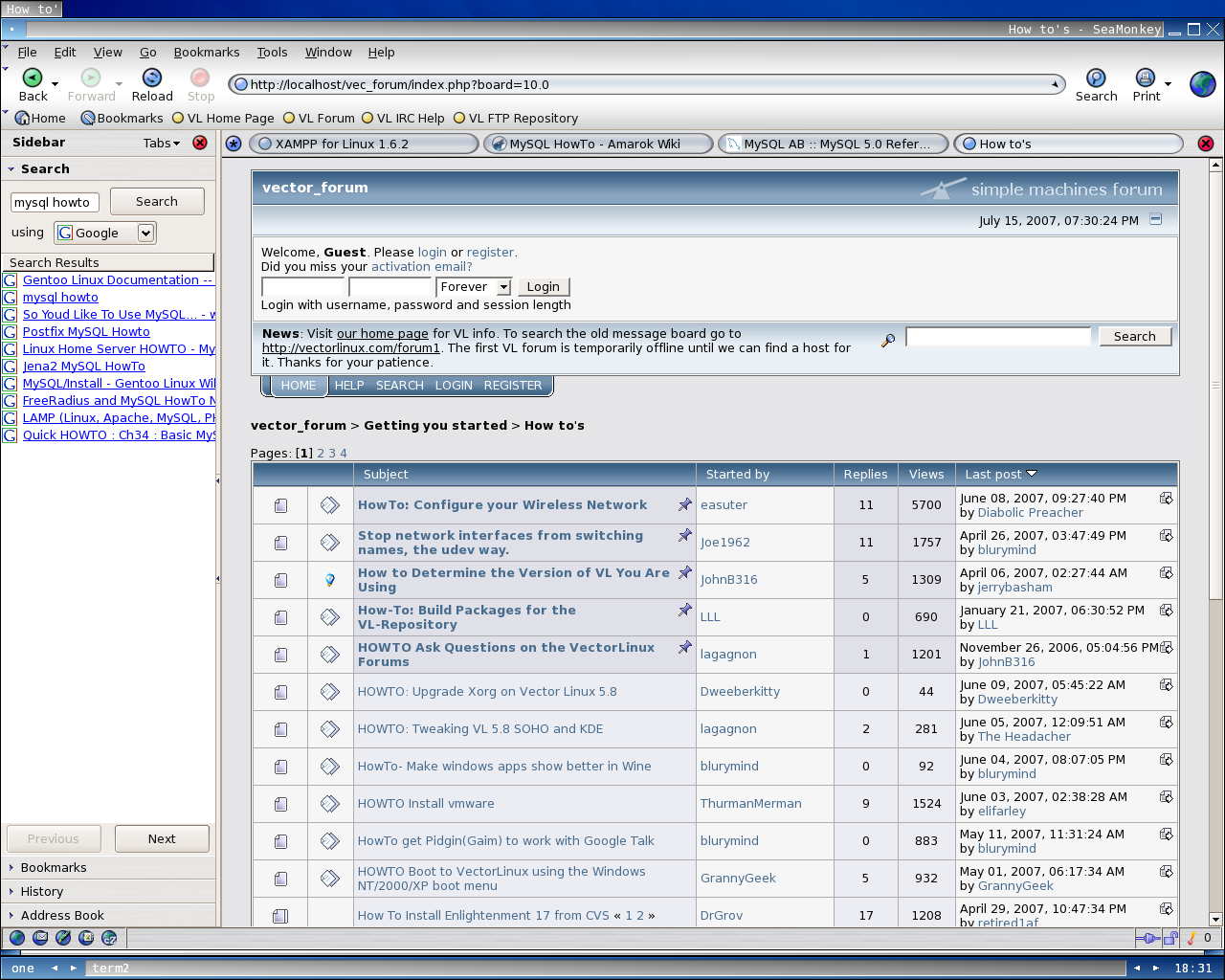Open Back button history dropdown arrow
This screenshot has width=1225, height=980.
click(55, 84)
